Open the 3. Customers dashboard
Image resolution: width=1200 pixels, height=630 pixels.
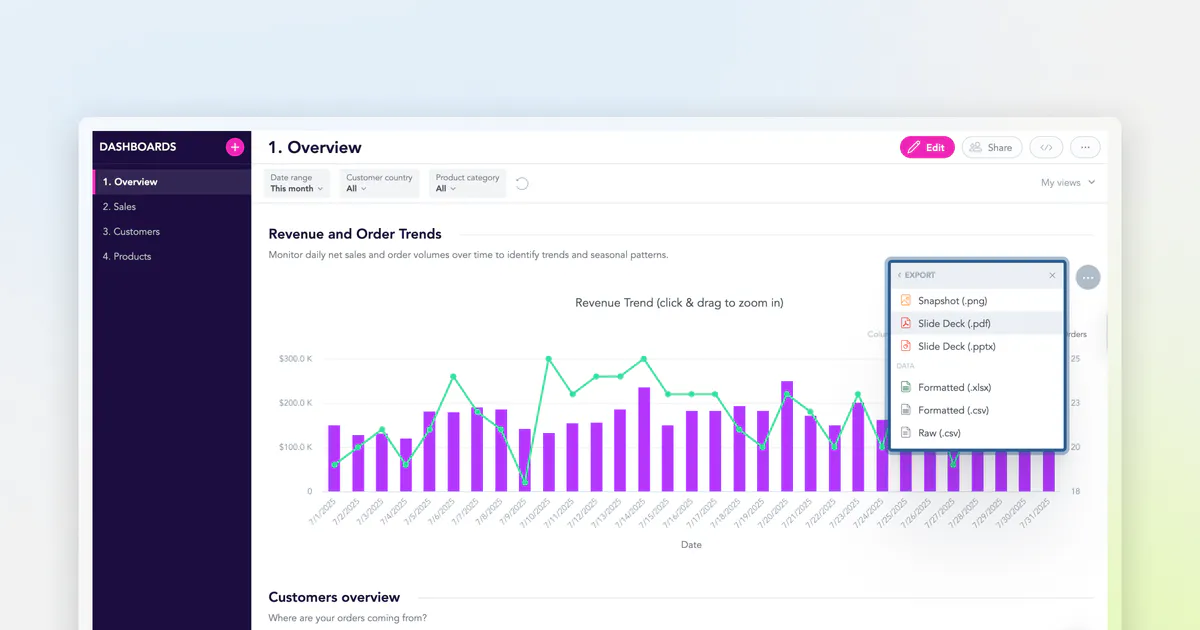pos(171,232)
